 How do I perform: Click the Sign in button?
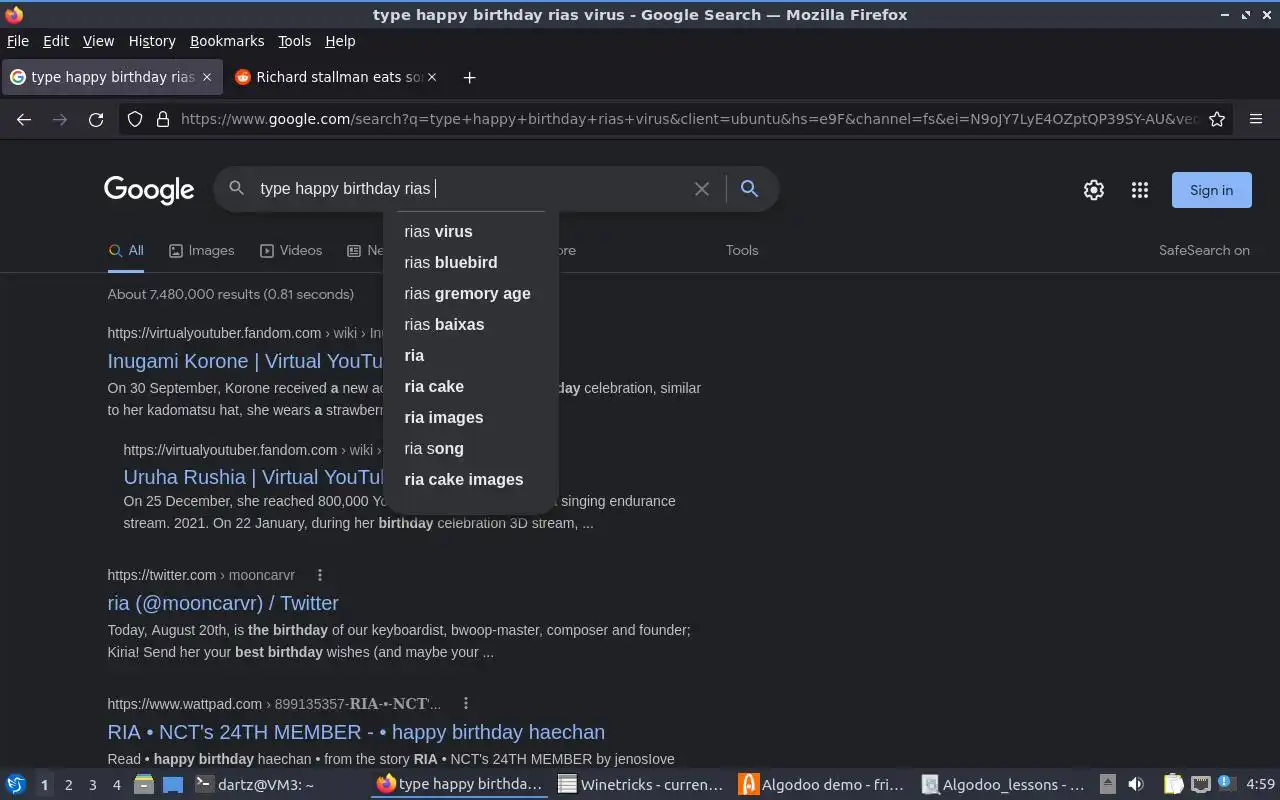point(1211,190)
